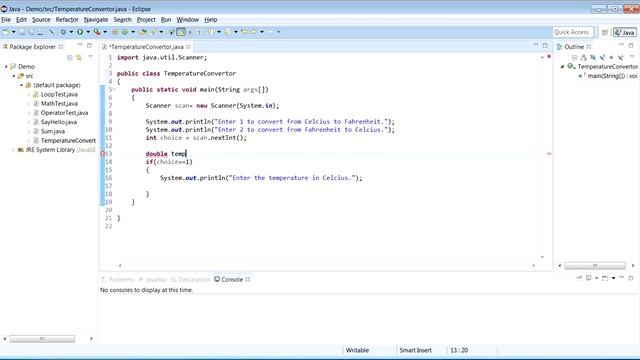This screenshot has width=640, height=360.
Task: Click Collapse All in Package Explorer
Action: click(x=70, y=58)
